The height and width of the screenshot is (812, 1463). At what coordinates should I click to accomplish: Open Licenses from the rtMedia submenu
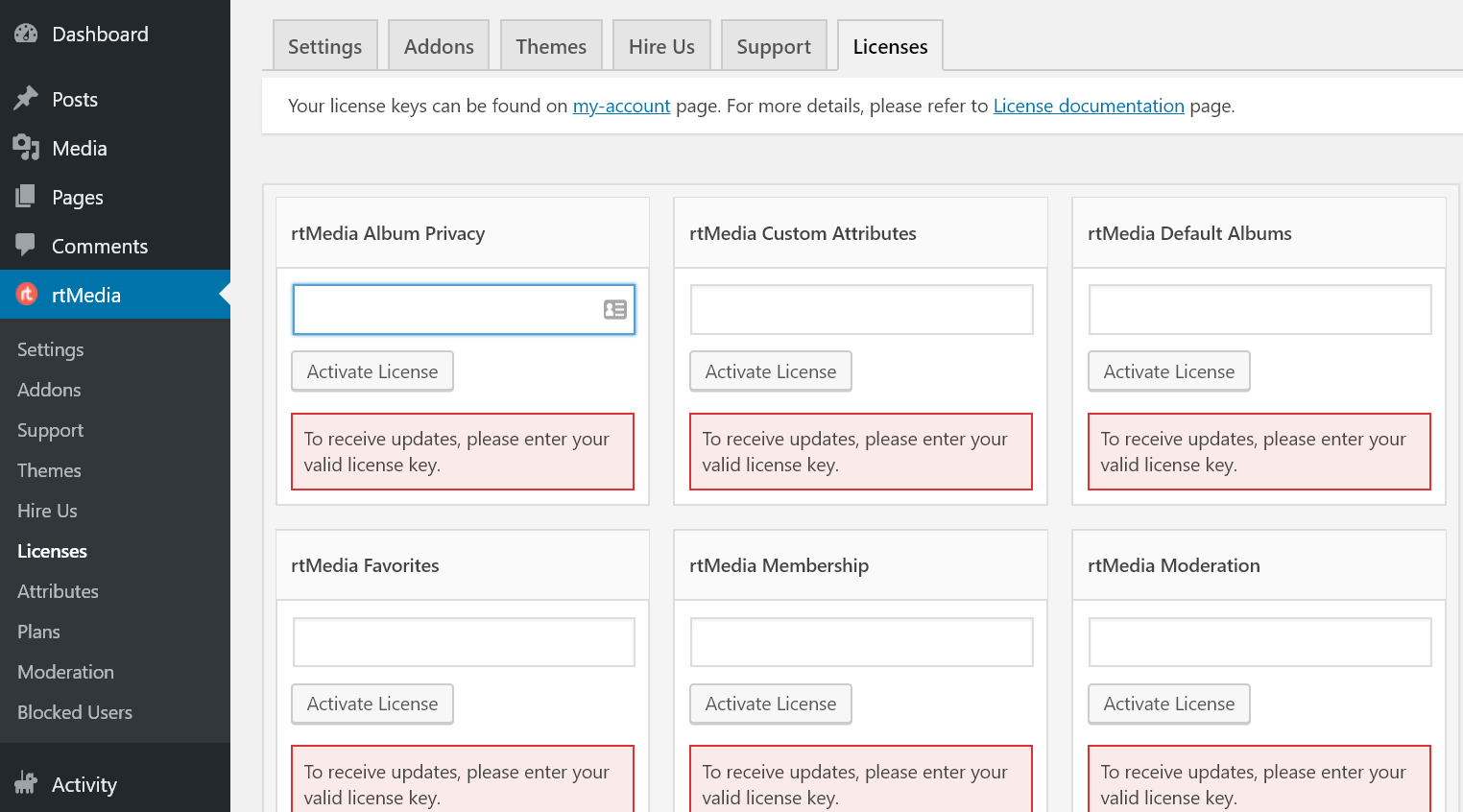pos(52,551)
